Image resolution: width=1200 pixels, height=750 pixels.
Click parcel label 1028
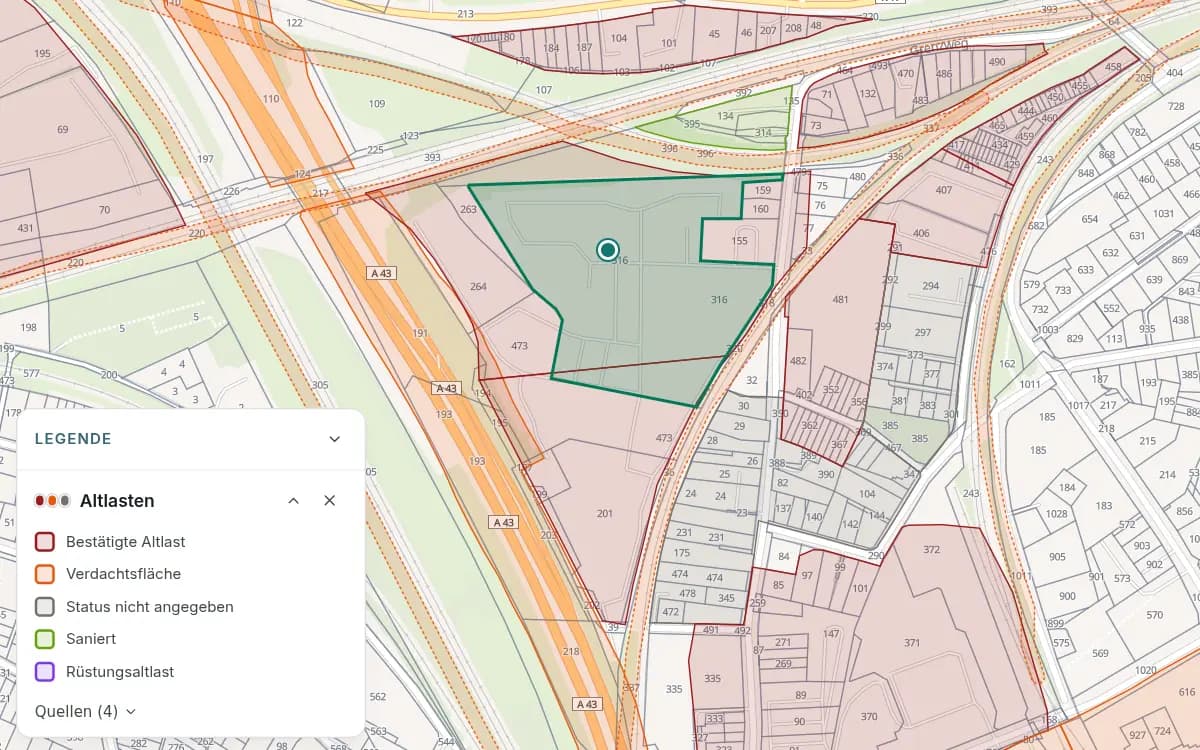tap(1057, 513)
